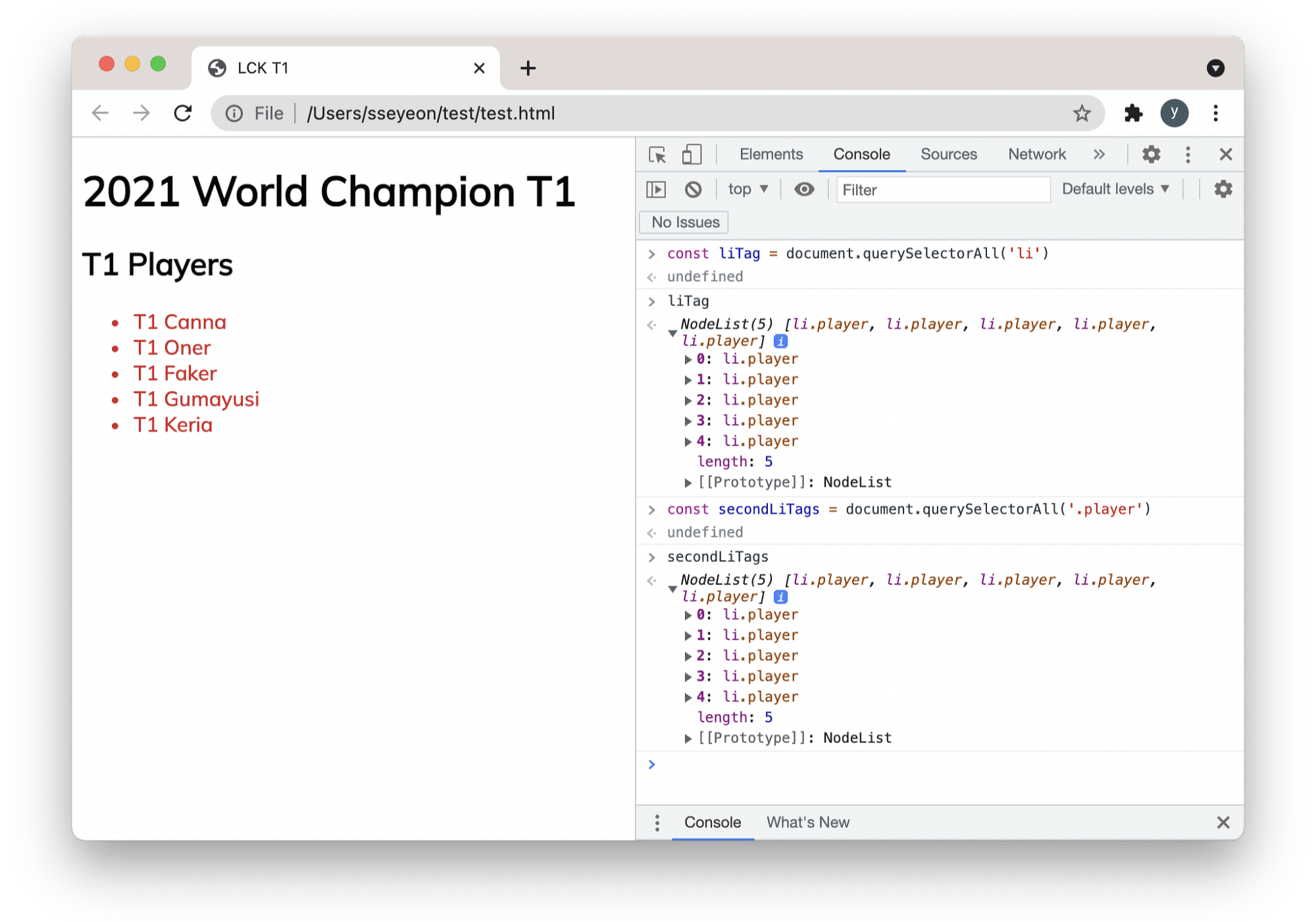Viewport: 1316px width, 922px height.
Task: Open DevTools settings gear icon
Action: pos(1151,155)
